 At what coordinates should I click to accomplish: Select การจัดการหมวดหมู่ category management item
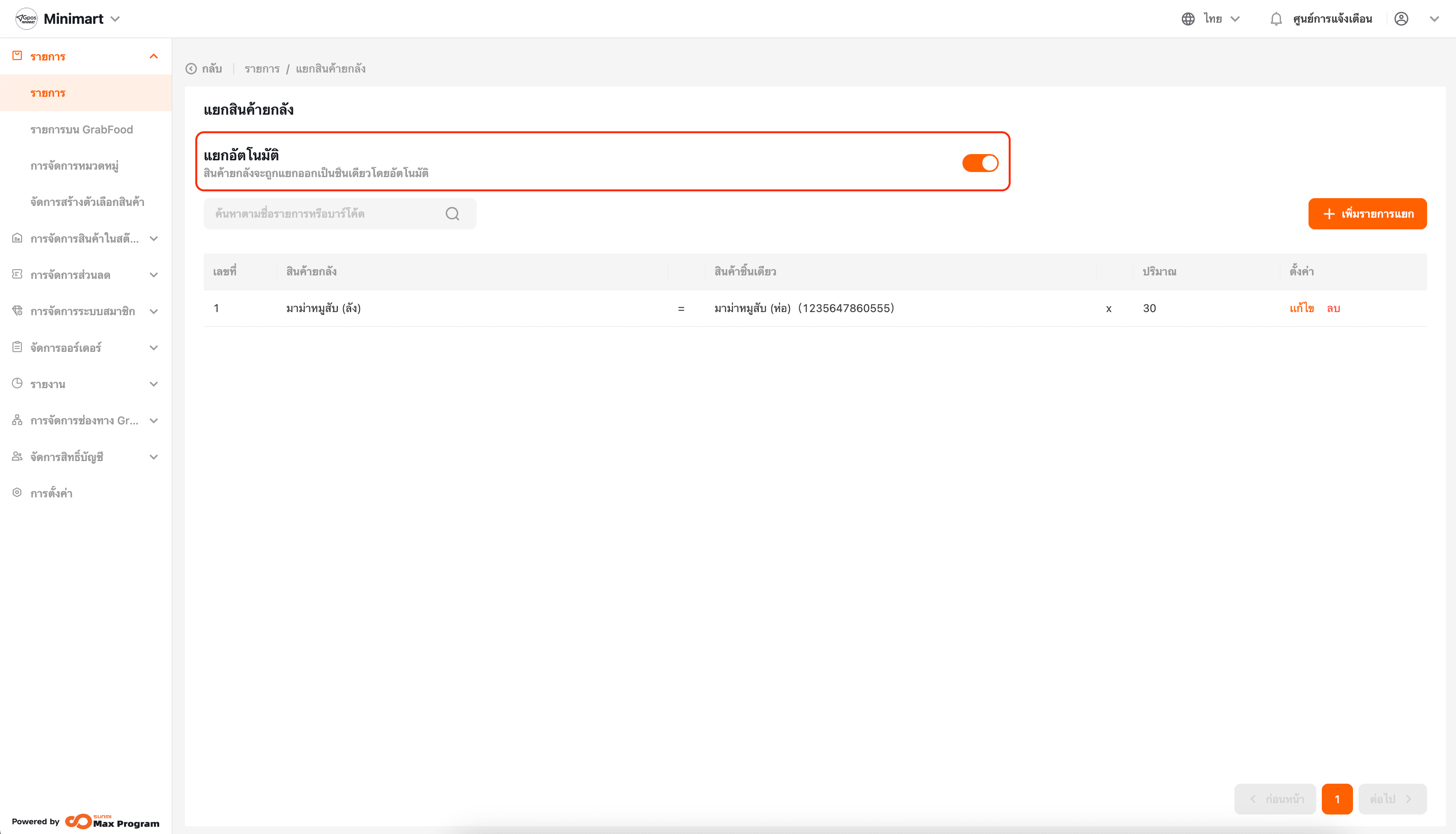(x=75, y=166)
